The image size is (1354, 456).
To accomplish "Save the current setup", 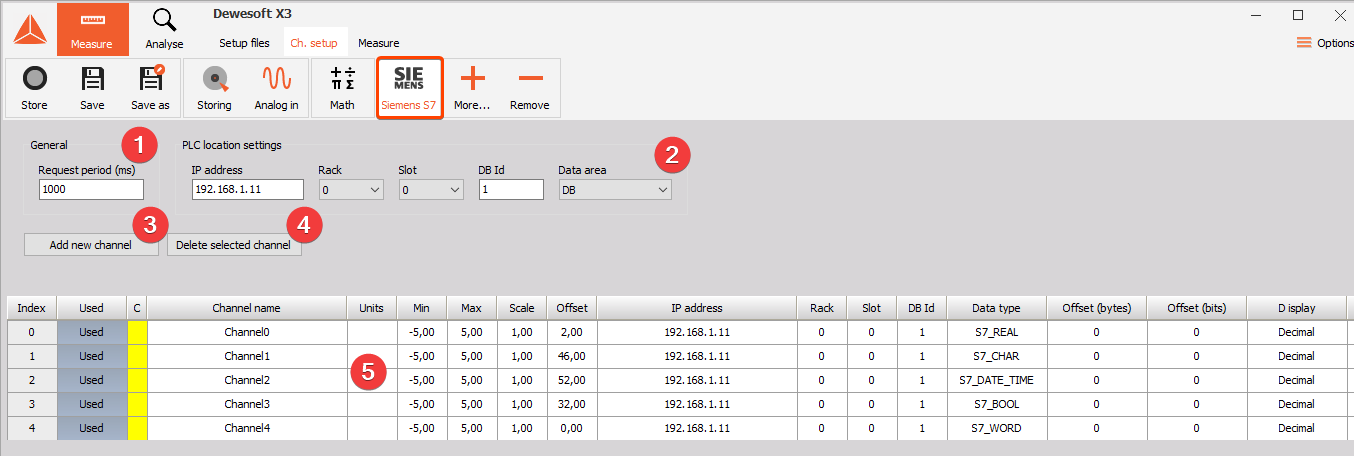I will [92, 88].
